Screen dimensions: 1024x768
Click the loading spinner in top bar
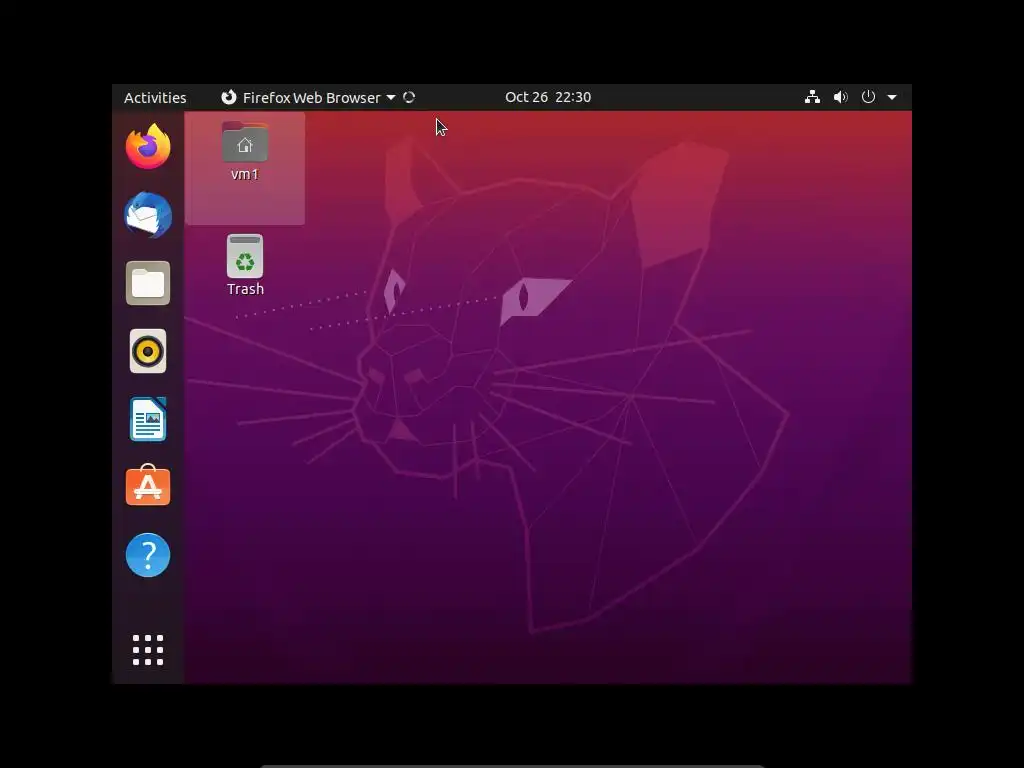pos(409,97)
